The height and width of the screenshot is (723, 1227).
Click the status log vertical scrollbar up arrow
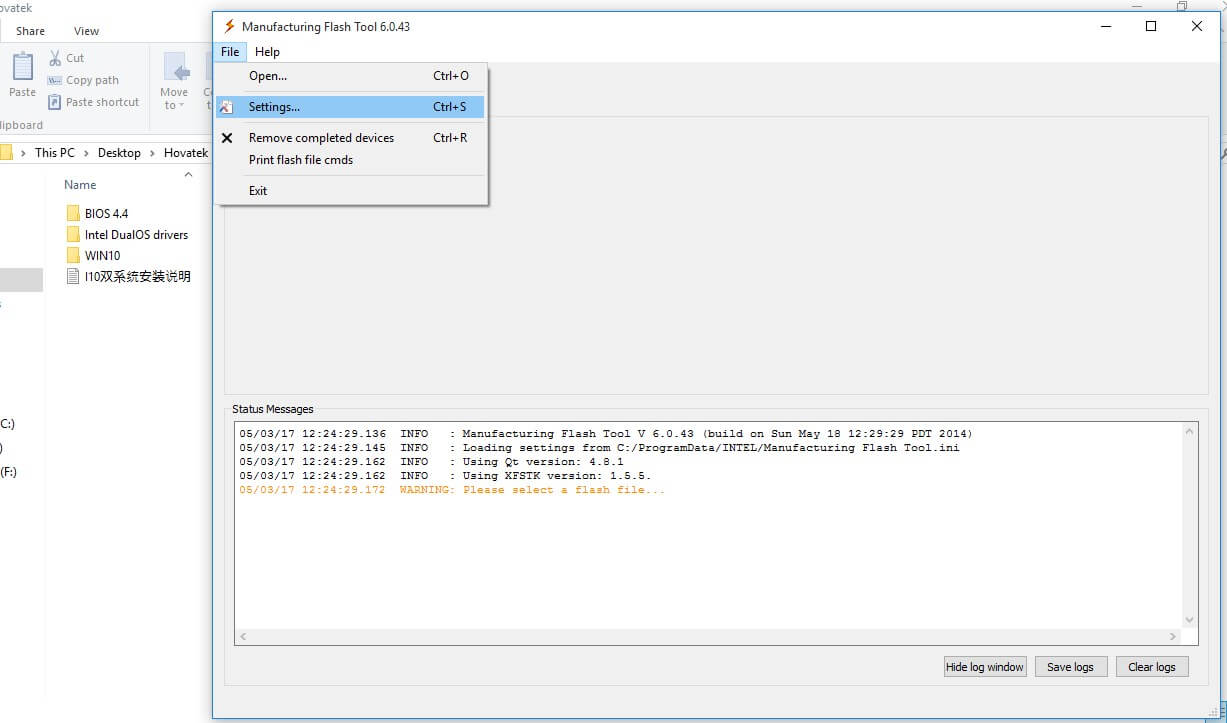point(1189,431)
